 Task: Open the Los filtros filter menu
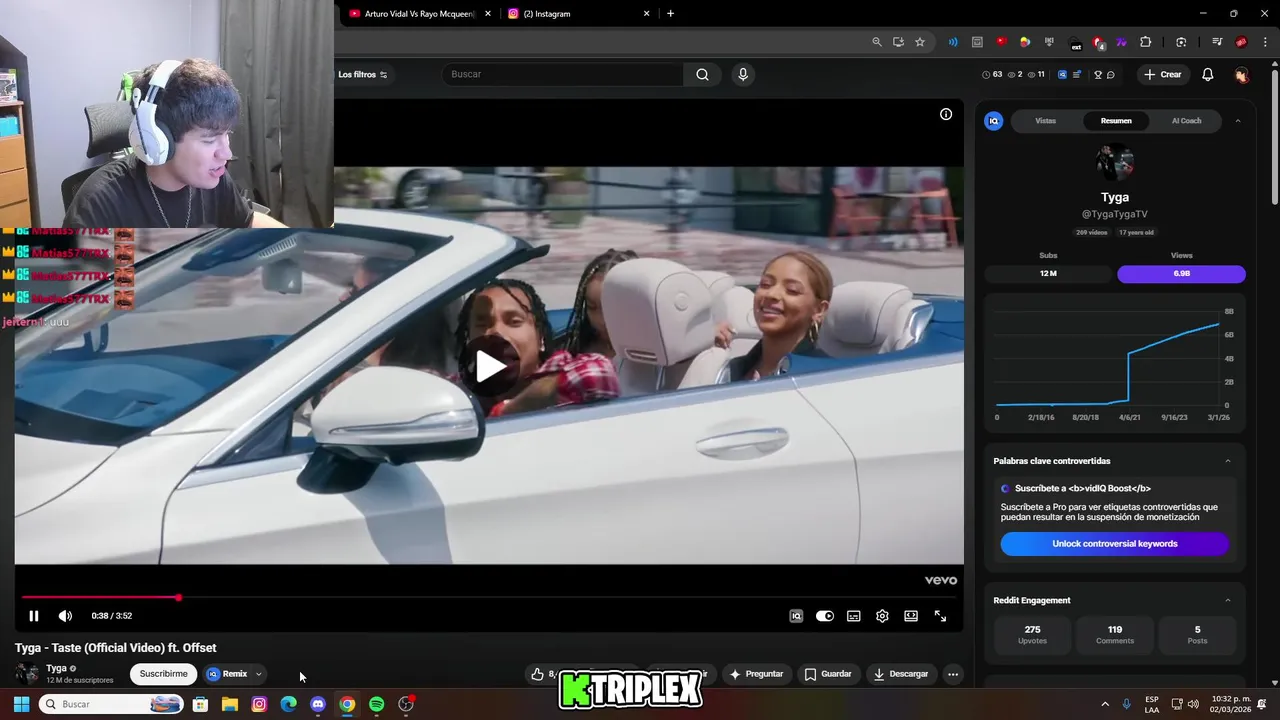coord(362,74)
